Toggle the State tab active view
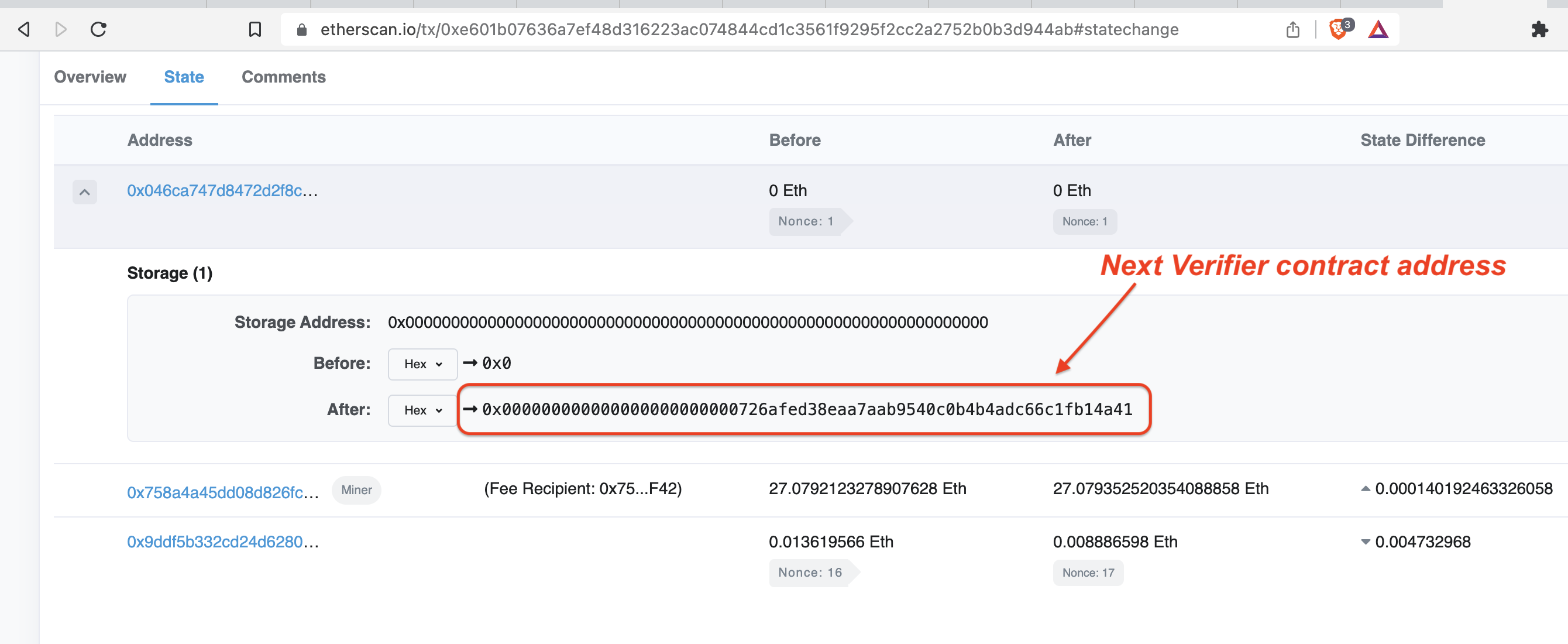This screenshot has width=1568, height=644. pos(183,76)
